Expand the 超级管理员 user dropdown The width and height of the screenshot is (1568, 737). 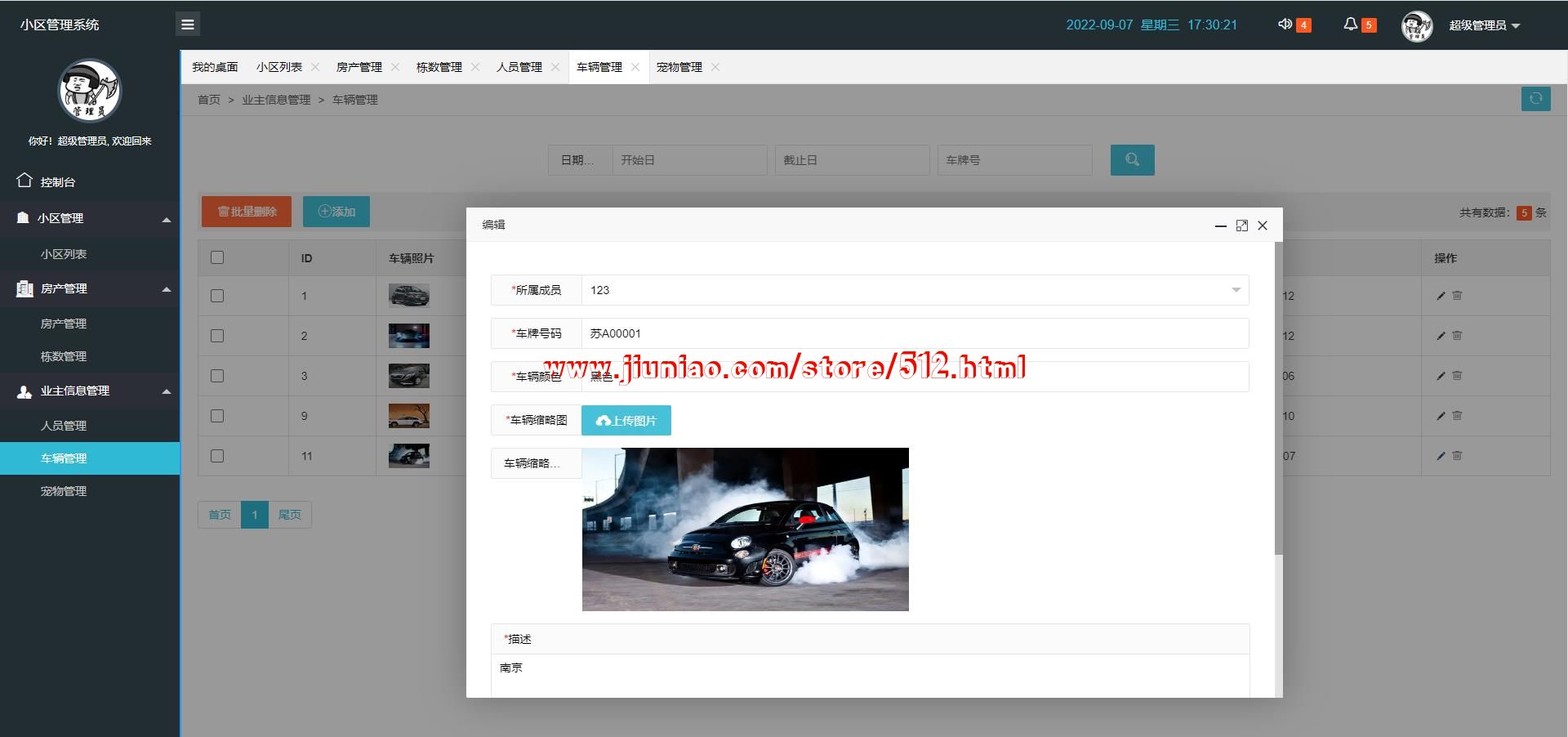tap(1484, 25)
